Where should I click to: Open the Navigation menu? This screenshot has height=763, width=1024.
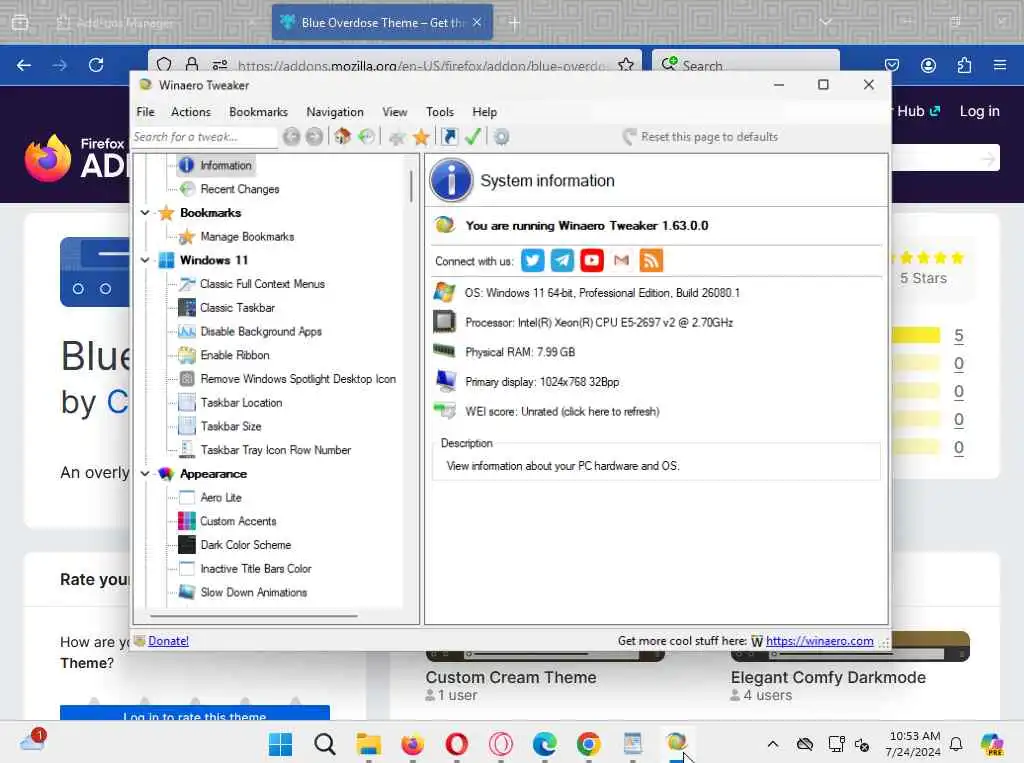335,112
